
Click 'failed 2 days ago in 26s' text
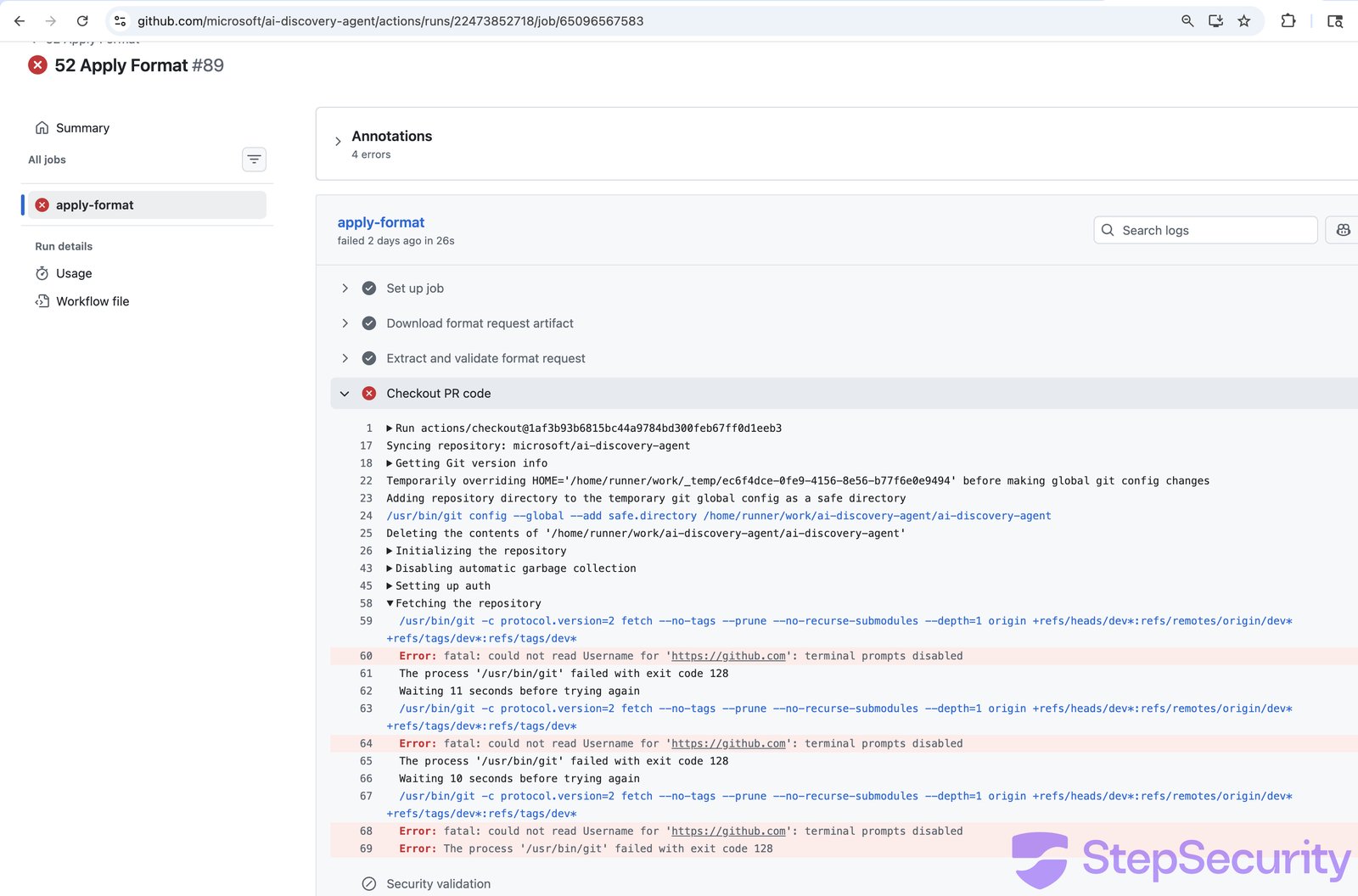click(x=396, y=241)
